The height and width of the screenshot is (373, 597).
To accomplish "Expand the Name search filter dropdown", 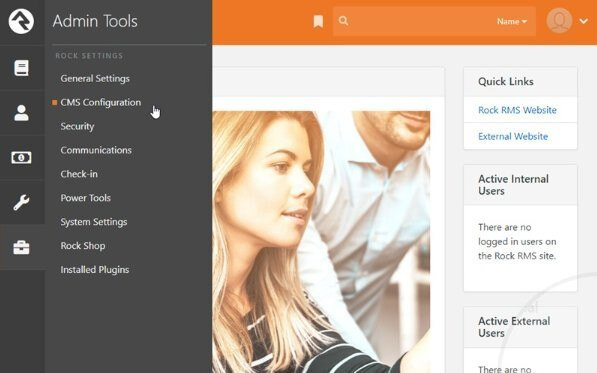I will (x=512, y=22).
